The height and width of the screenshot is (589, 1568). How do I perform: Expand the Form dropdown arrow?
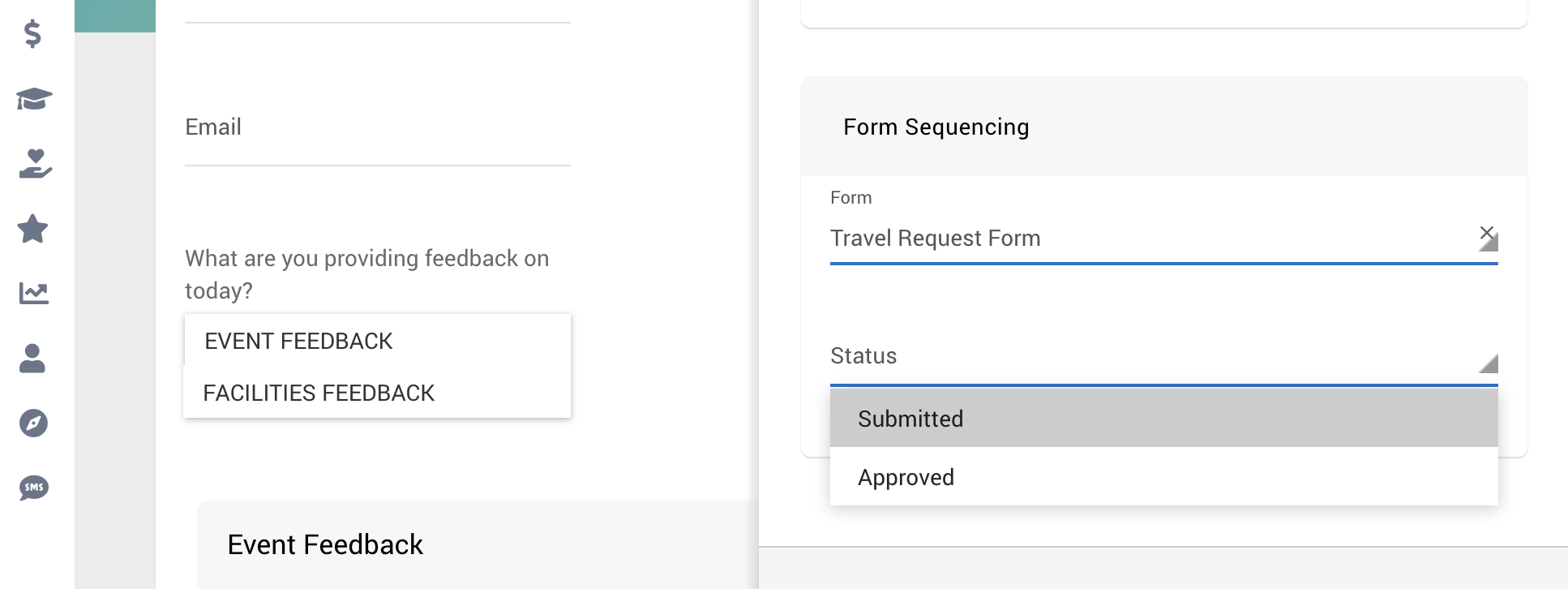(1489, 243)
